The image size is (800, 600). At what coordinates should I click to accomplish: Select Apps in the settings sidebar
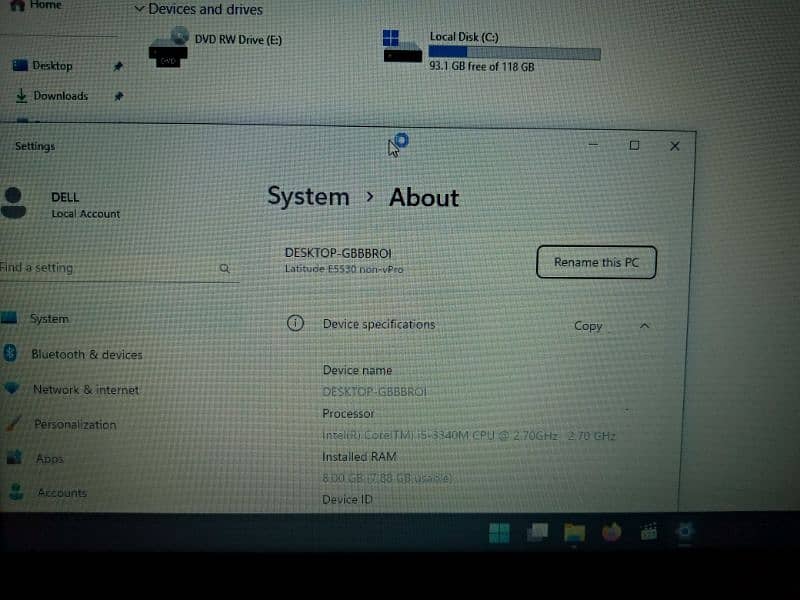49,458
